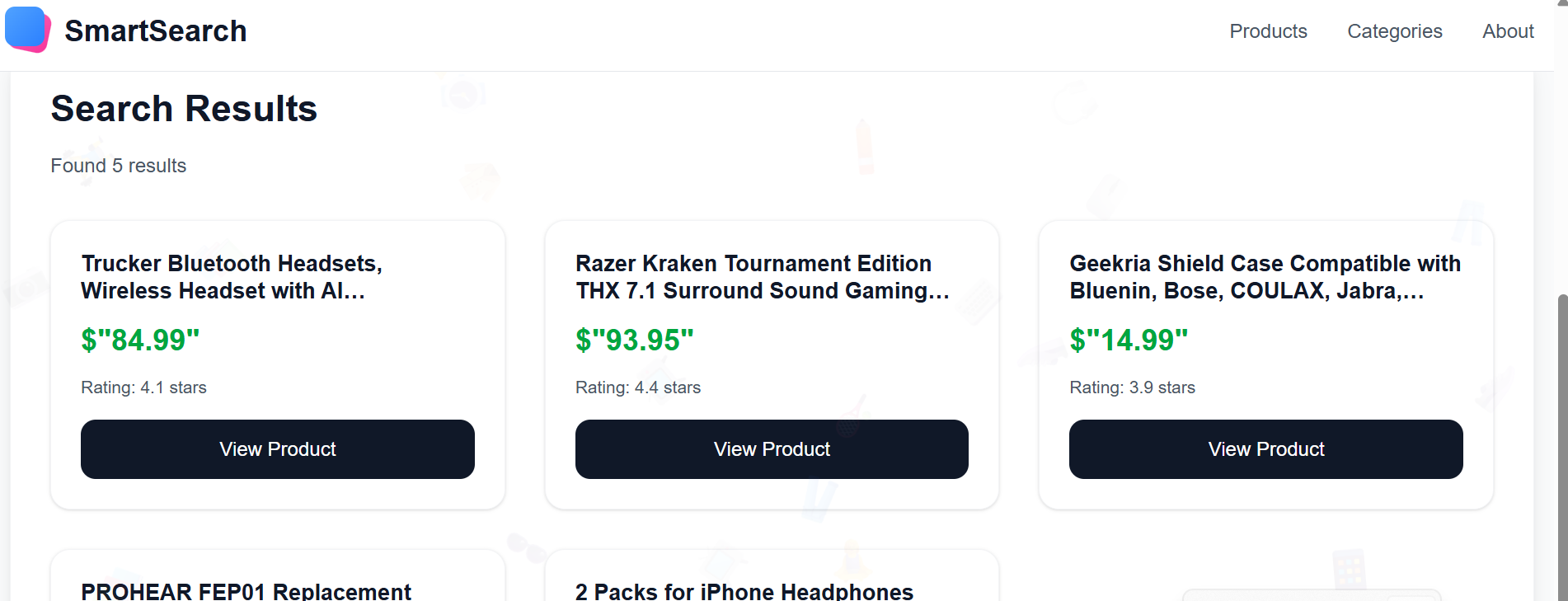Open the About page link
The image size is (1568, 601).
(x=1507, y=31)
